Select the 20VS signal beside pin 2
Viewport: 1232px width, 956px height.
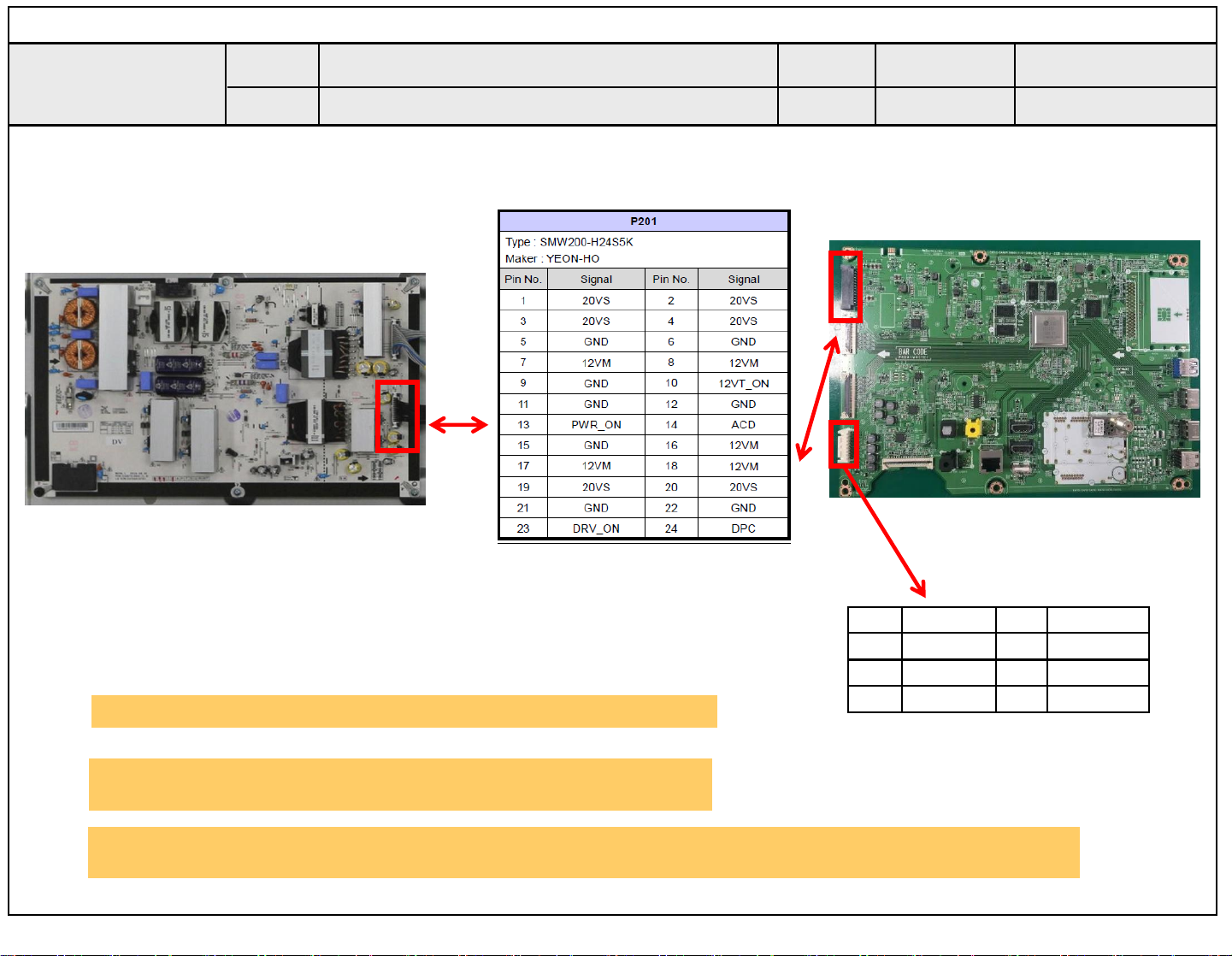743,301
